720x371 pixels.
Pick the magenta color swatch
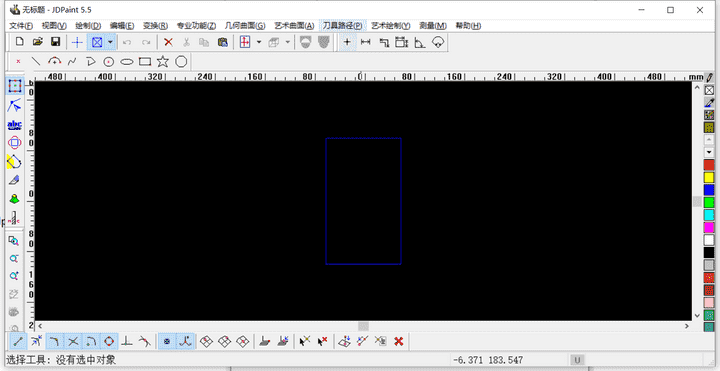point(709,227)
